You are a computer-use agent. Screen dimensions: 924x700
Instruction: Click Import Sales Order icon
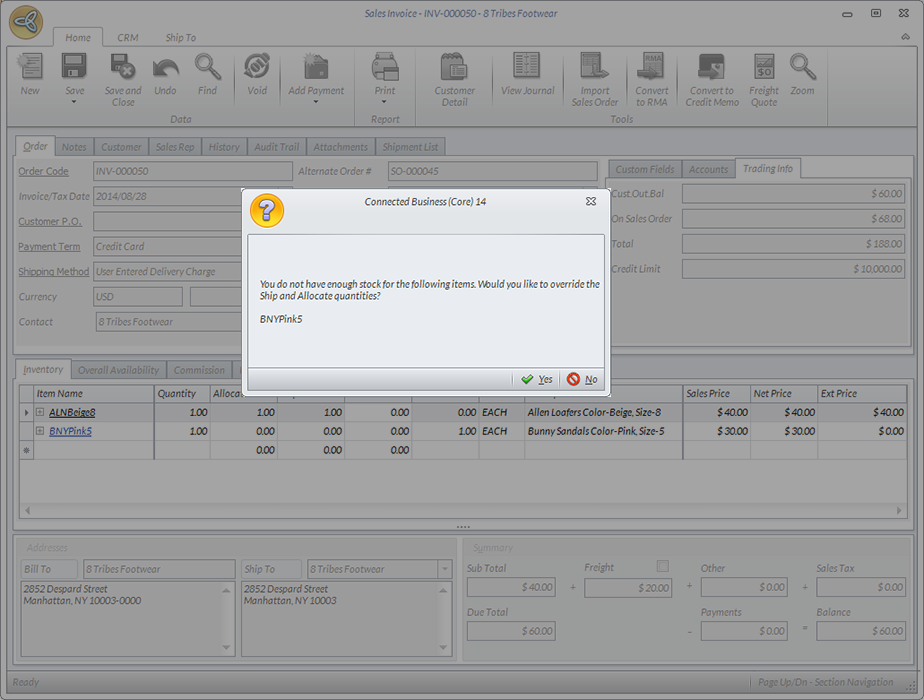click(595, 68)
